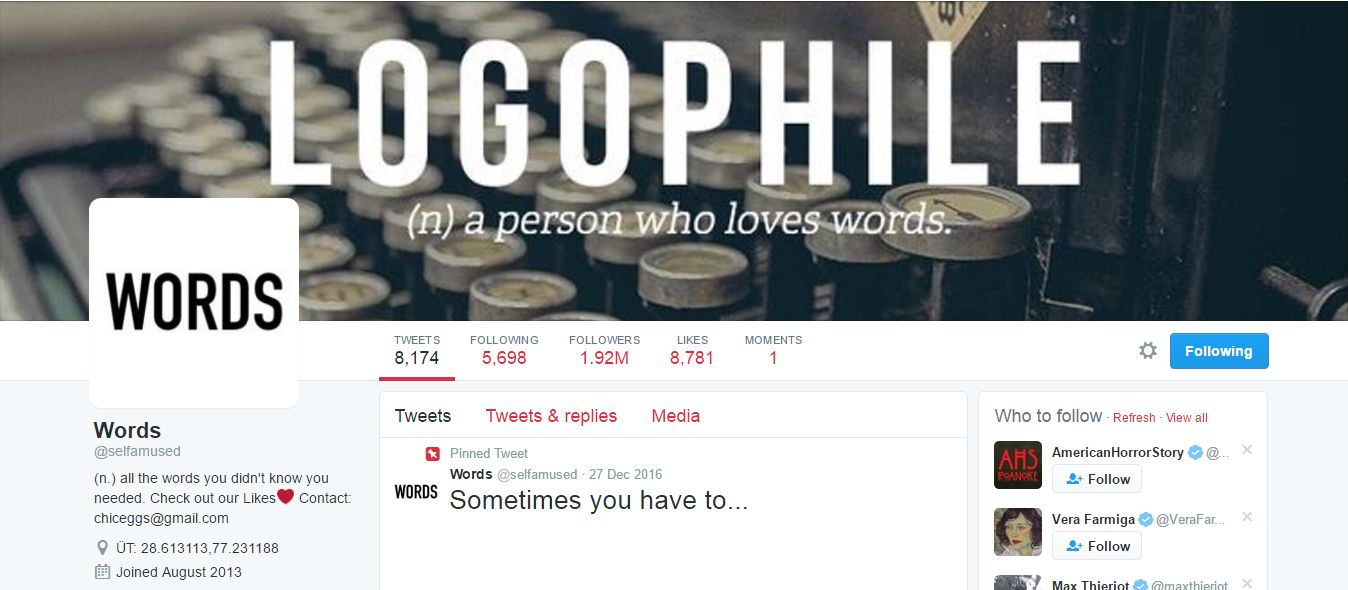
Task: Follow Vera Farmiga
Action: click(1097, 546)
